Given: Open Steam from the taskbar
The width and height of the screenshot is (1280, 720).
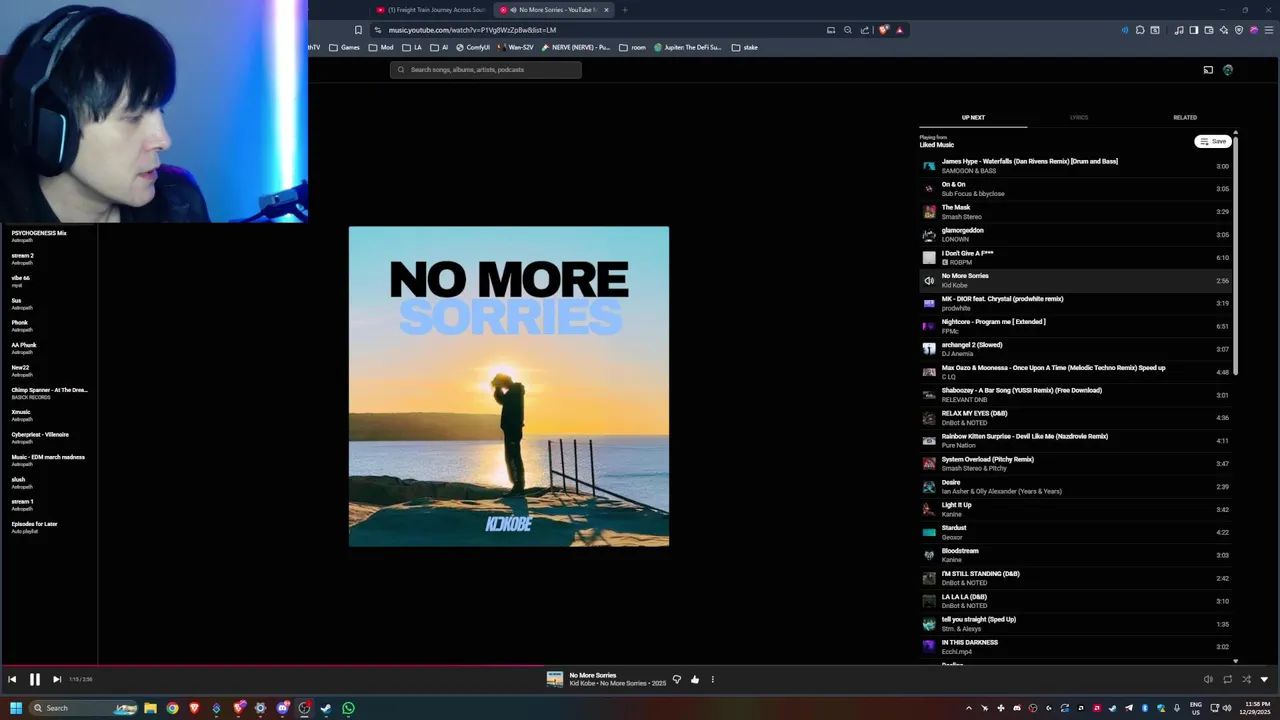Looking at the screenshot, I should 326,708.
